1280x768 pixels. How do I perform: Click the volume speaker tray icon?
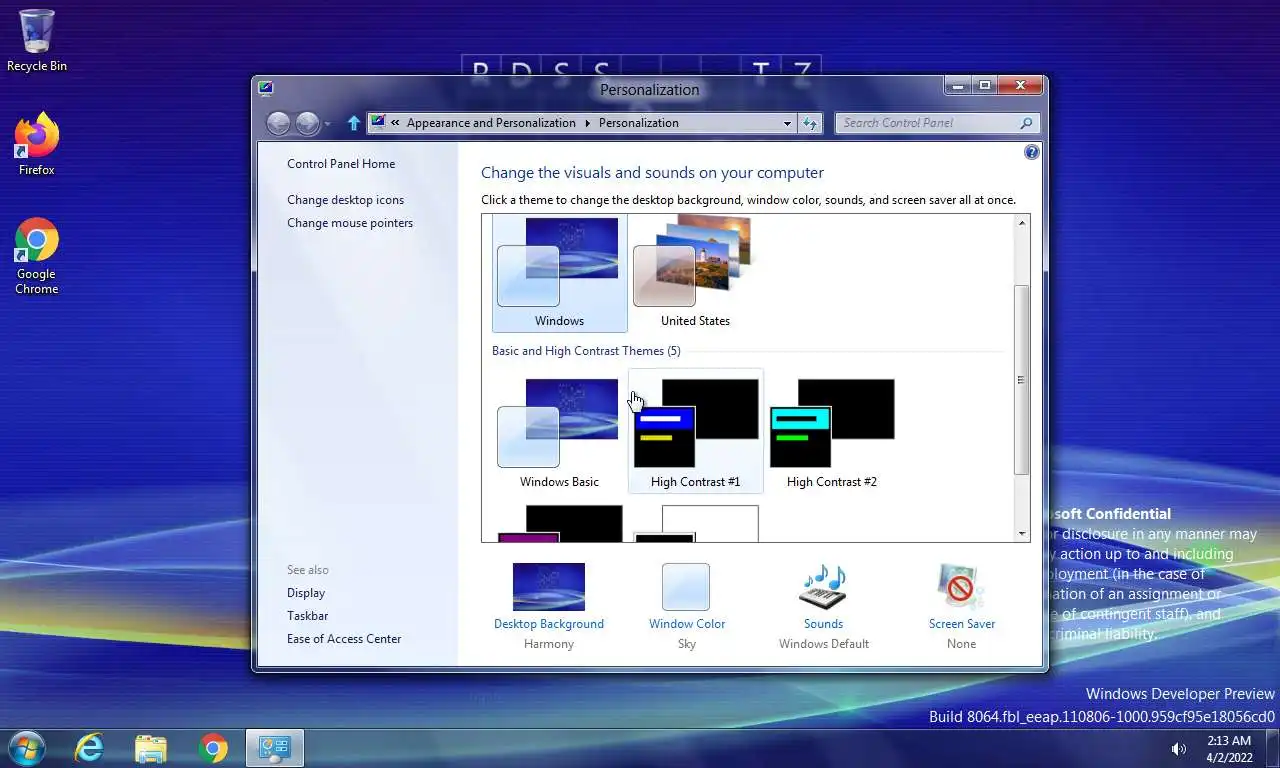(1179, 749)
